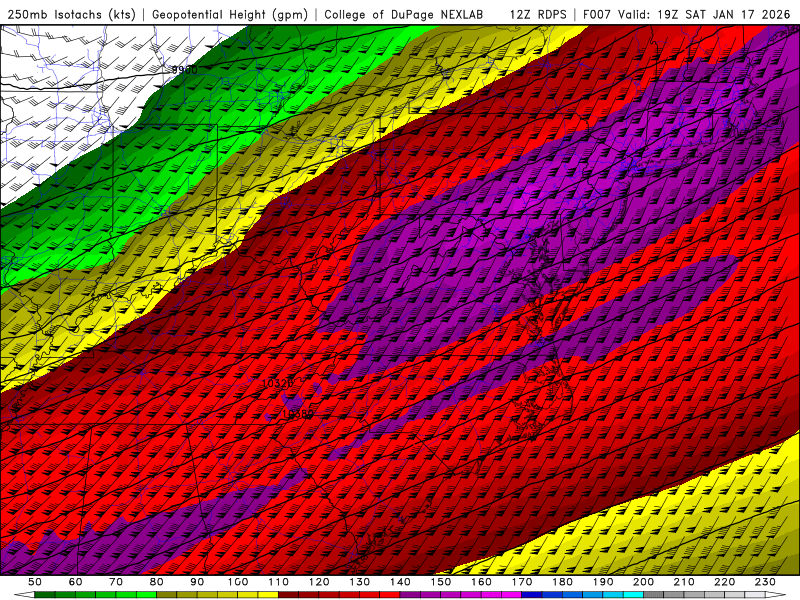
Task: Click the "12Z RDPS" model run label
Action: 538,14
